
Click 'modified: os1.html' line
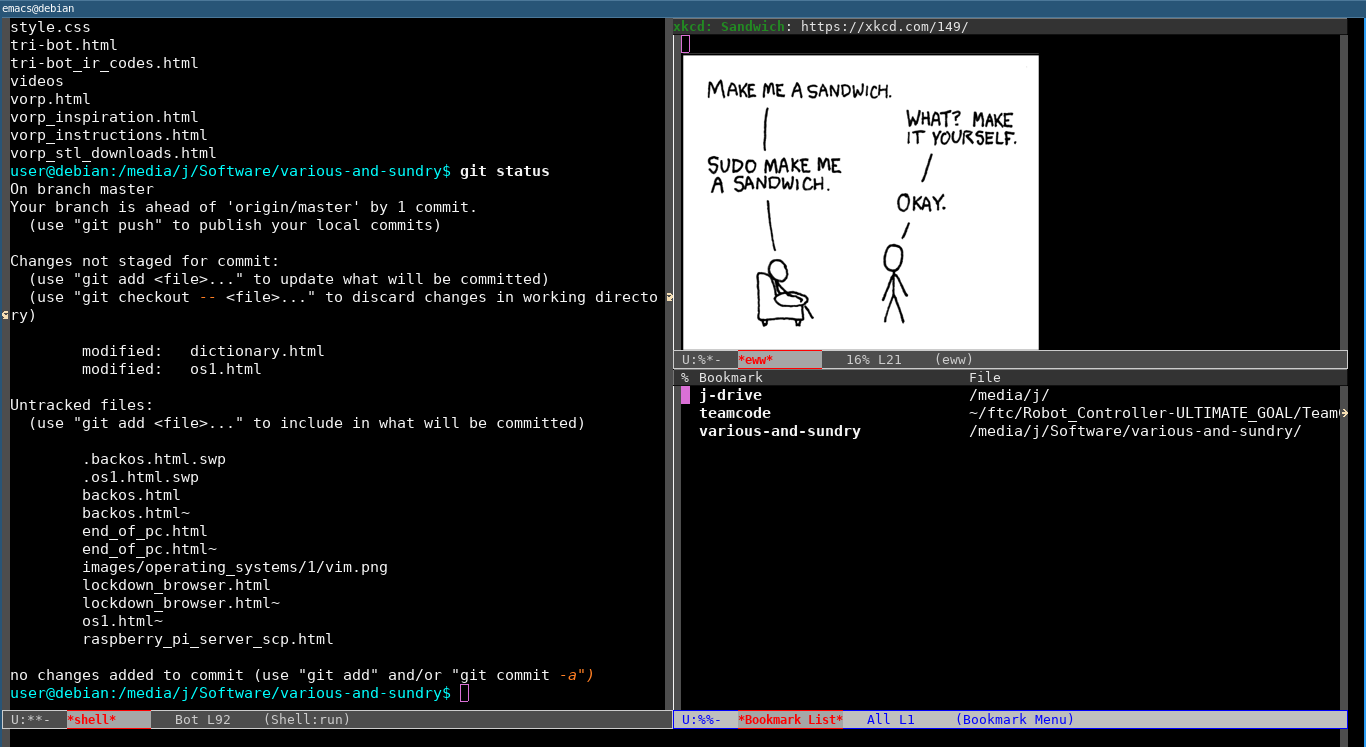(x=172, y=369)
